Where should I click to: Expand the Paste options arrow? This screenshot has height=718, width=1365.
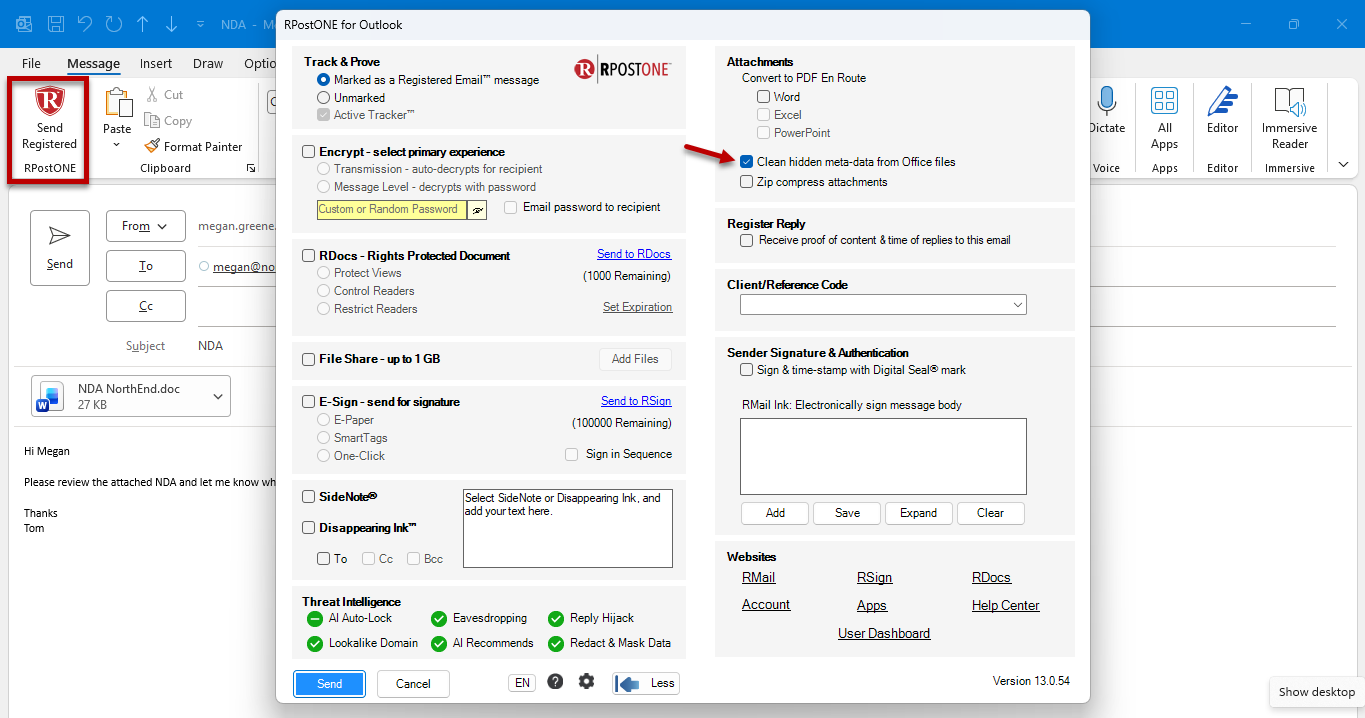pyautogui.click(x=117, y=146)
